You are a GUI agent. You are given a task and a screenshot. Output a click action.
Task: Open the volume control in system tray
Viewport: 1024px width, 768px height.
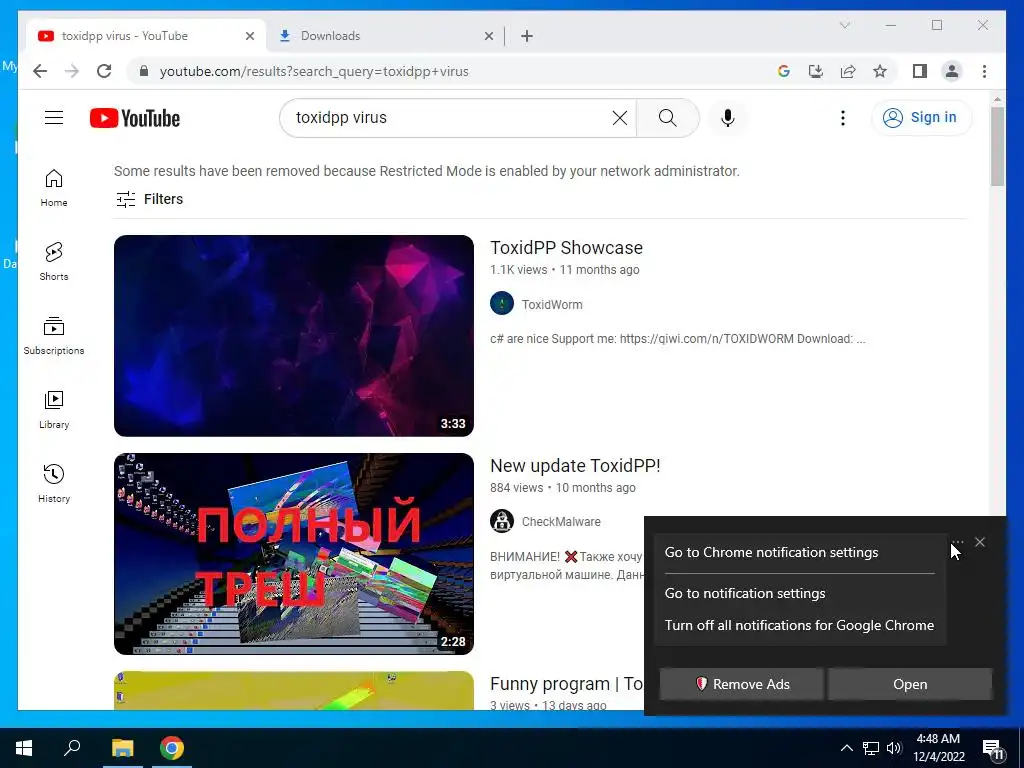point(894,748)
